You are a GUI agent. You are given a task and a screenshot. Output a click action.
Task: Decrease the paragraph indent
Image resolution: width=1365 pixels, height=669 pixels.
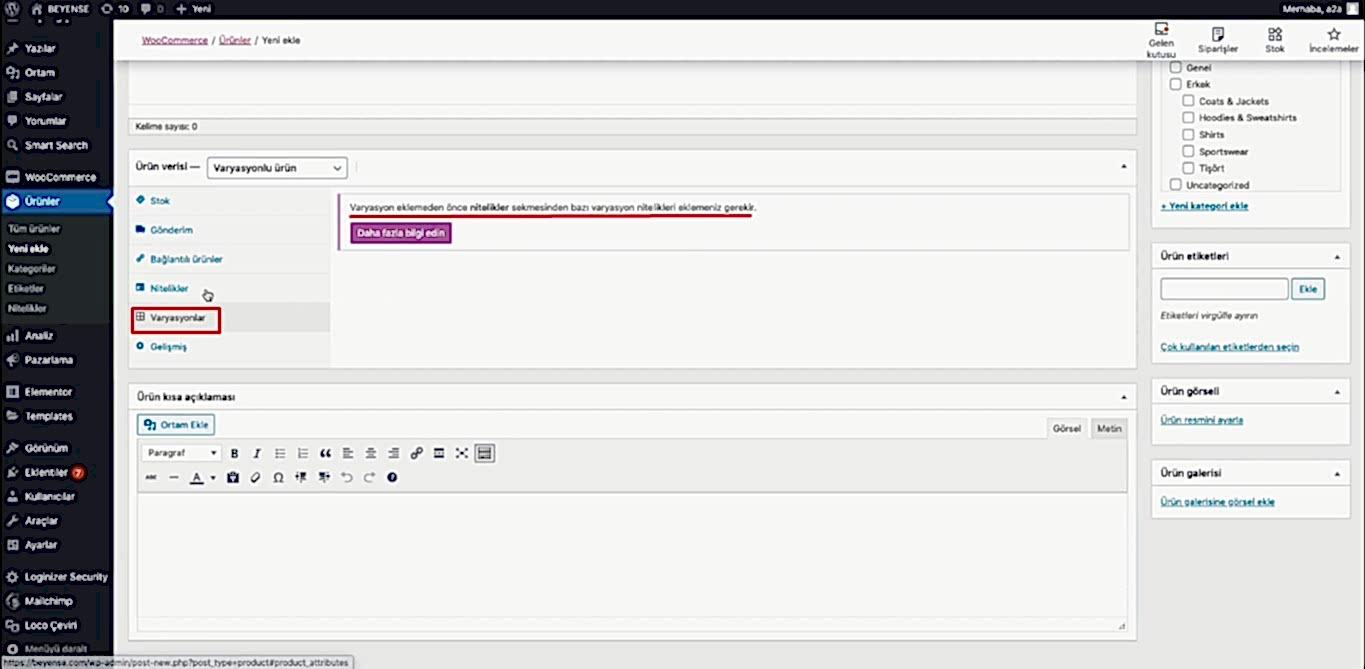(x=301, y=478)
